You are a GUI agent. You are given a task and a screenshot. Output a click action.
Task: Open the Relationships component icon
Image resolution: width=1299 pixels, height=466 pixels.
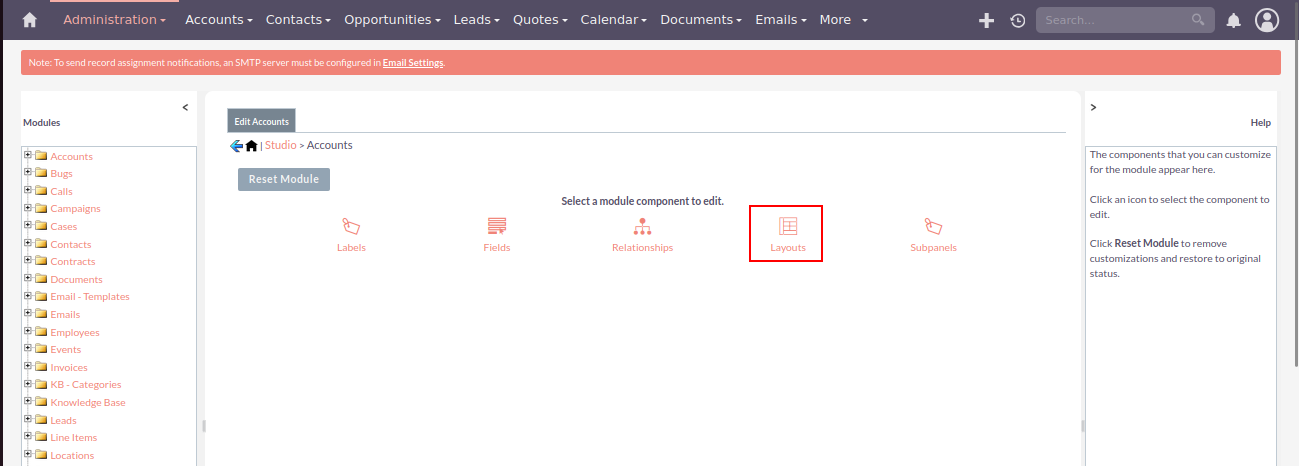[642, 227]
